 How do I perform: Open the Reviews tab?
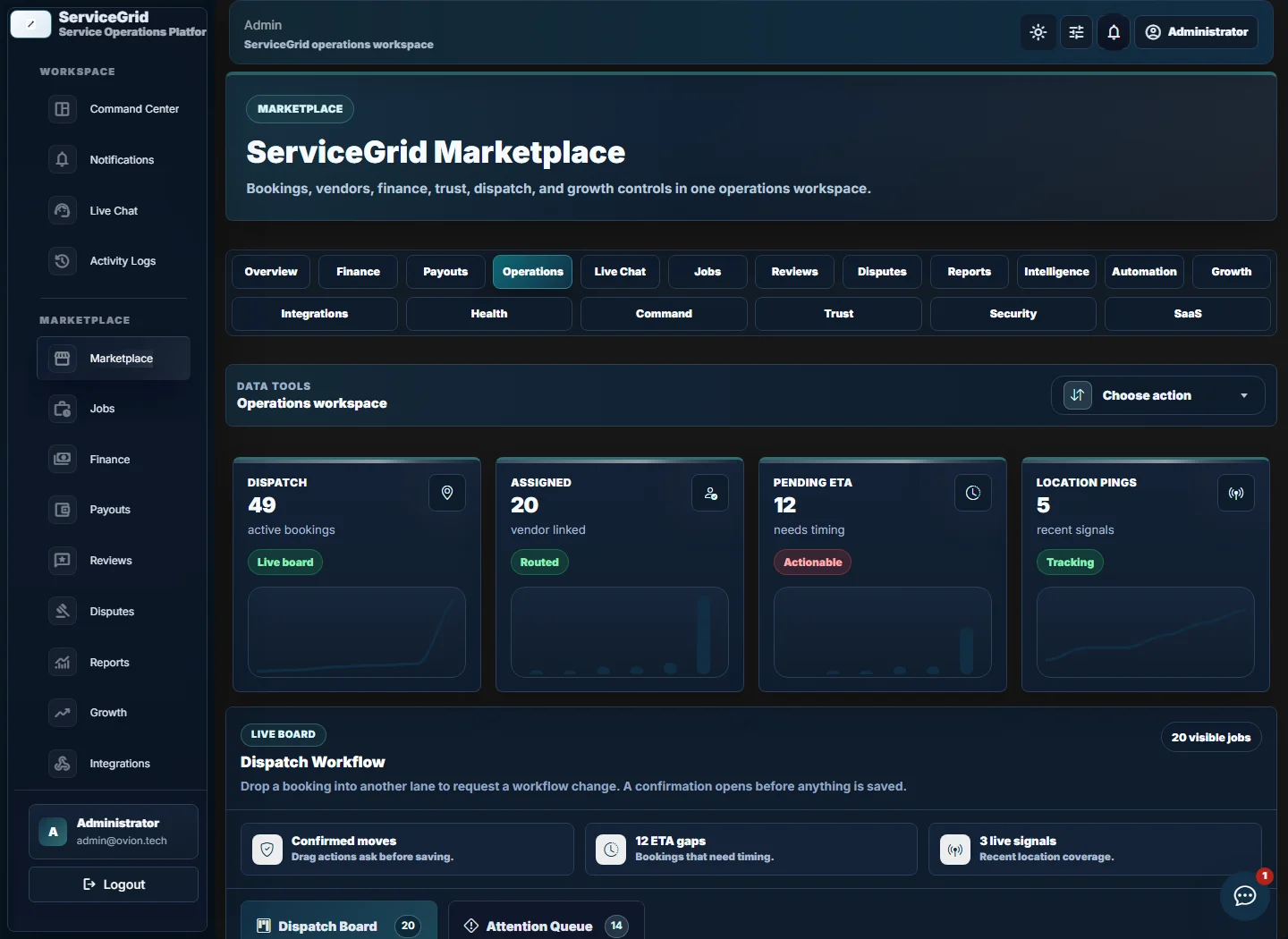point(795,272)
